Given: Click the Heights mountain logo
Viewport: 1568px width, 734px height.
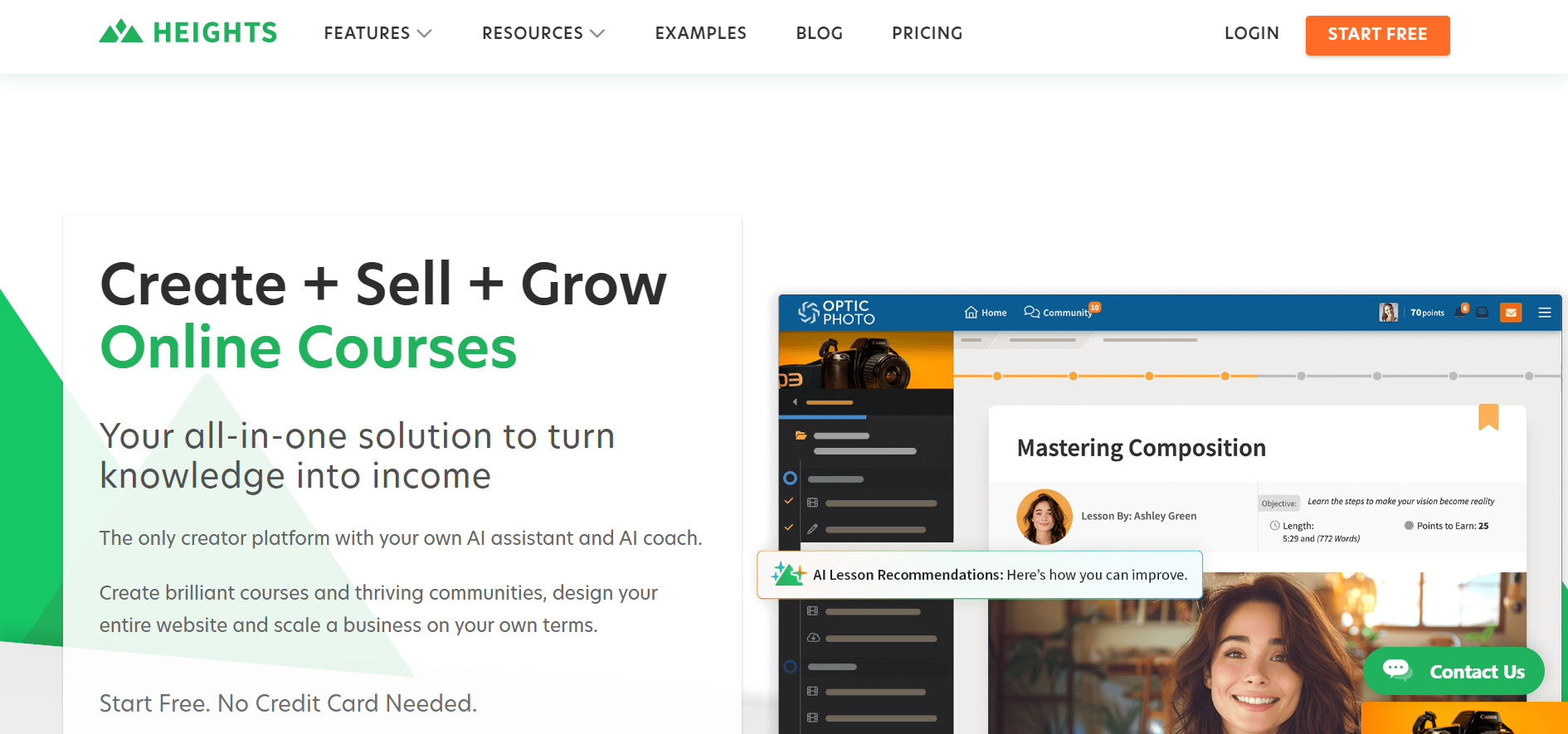Looking at the screenshot, I should coord(121,32).
